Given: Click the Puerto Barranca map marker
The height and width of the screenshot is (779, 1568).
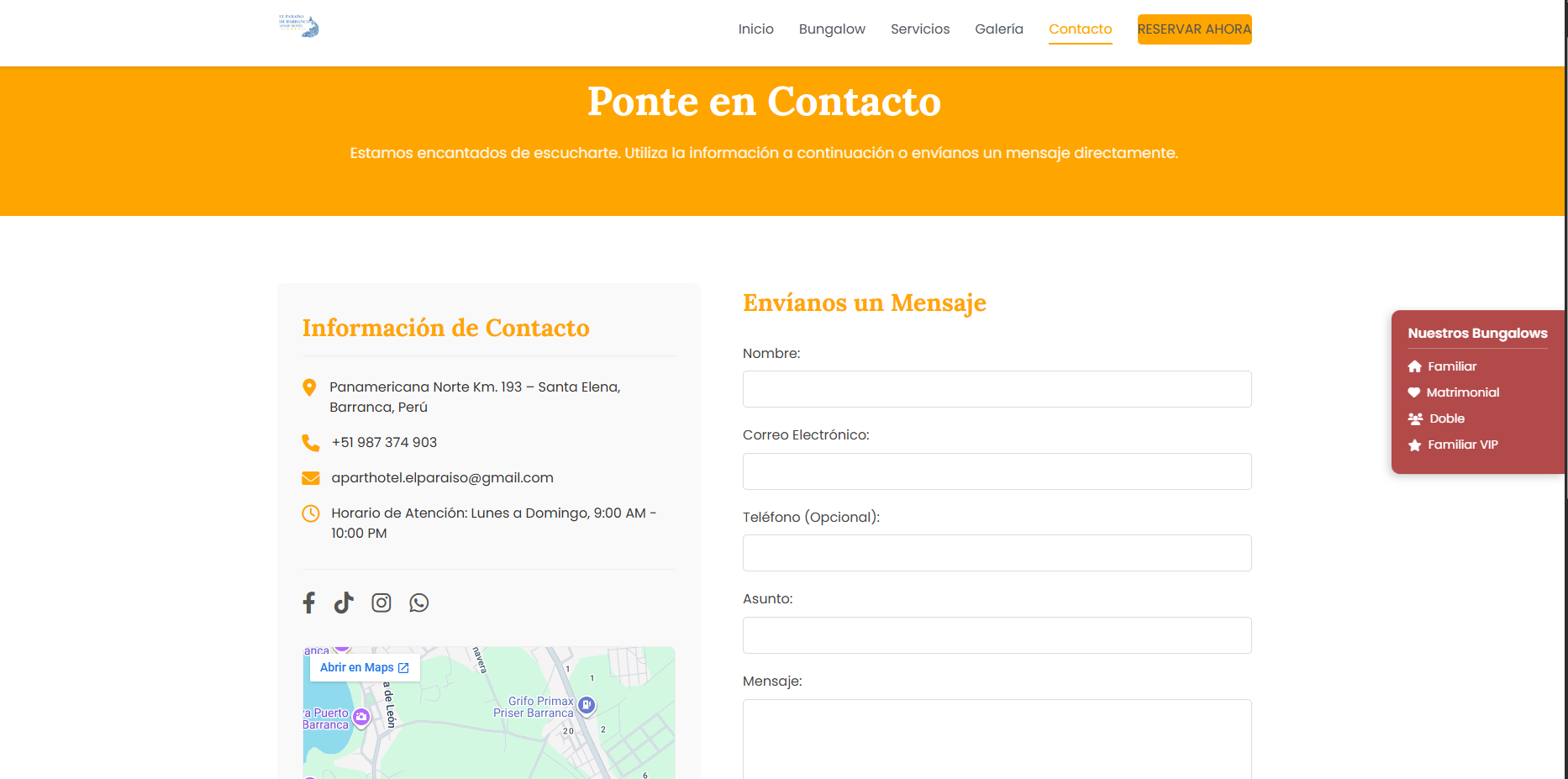Looking at the screenshot, I should pyautogui.click(x=361, y=718).
